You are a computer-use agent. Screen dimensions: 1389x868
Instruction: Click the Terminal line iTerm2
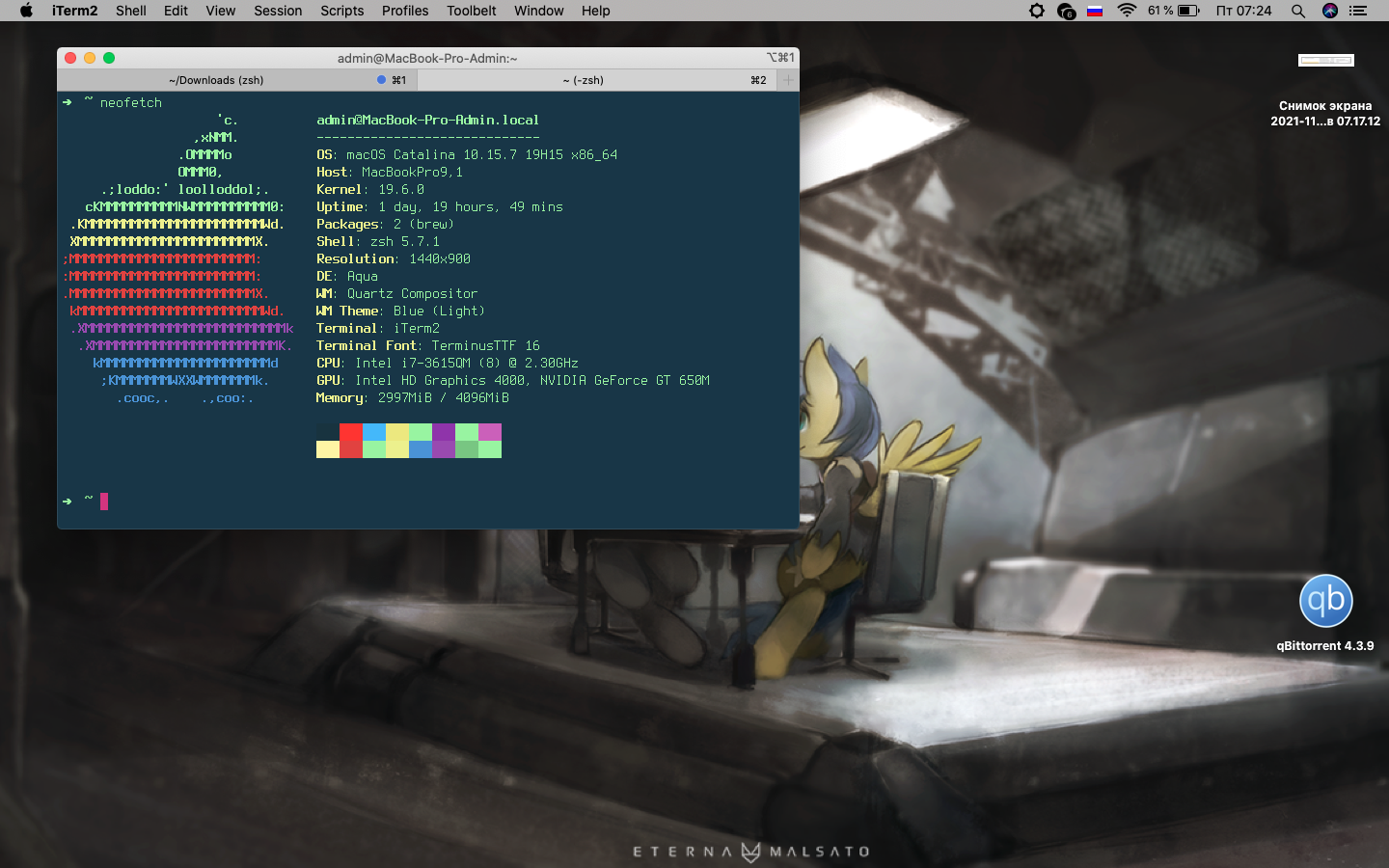point(378,328)
